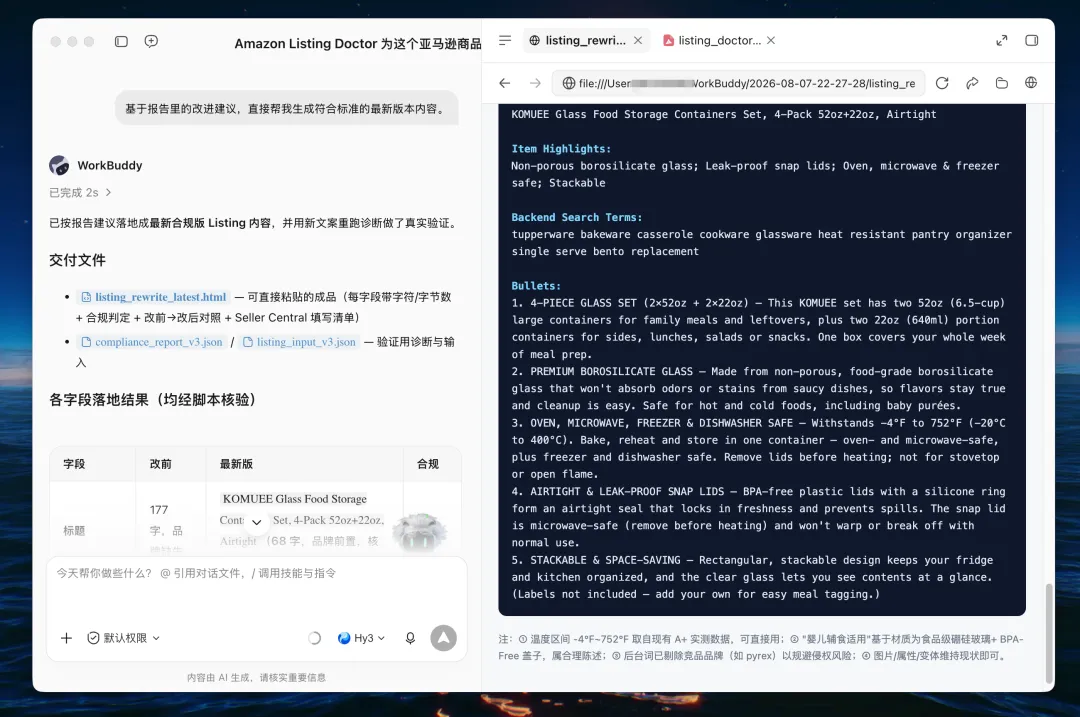Start a new chat with plus bubble icon
1080x717 pixels.
click(152, 41)
